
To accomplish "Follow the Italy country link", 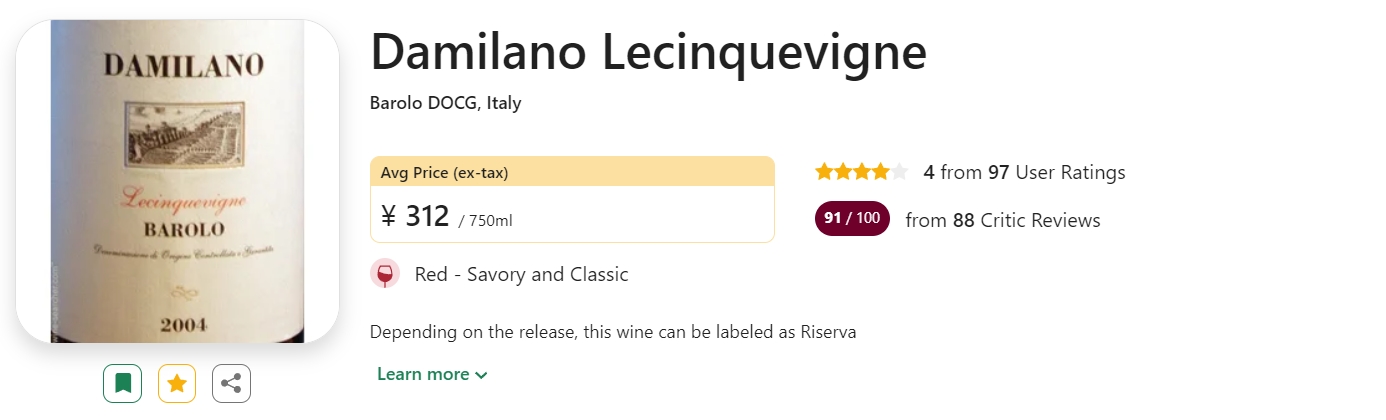I will tap(504, 103).
